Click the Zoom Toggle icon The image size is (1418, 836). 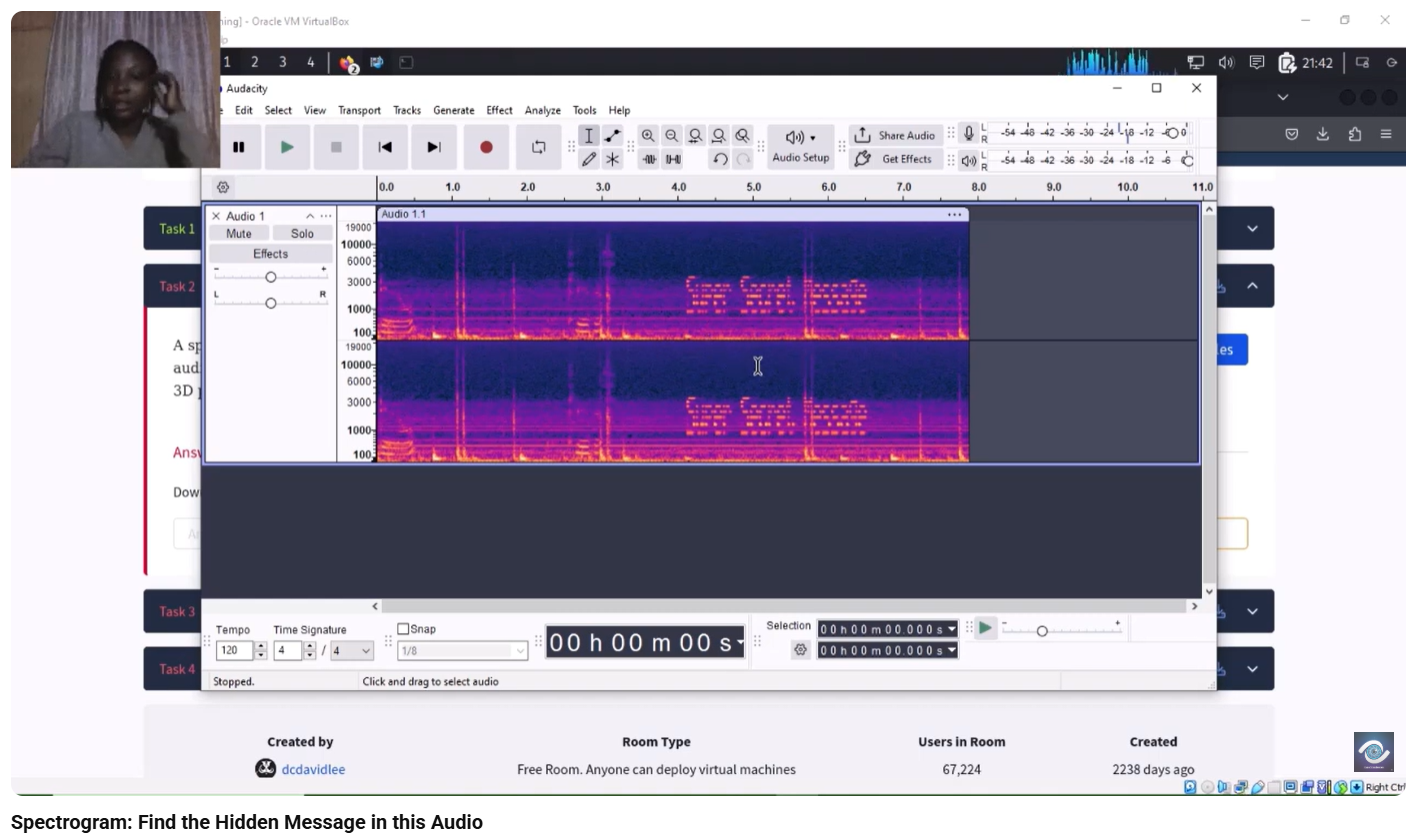[x=742, y=136]
